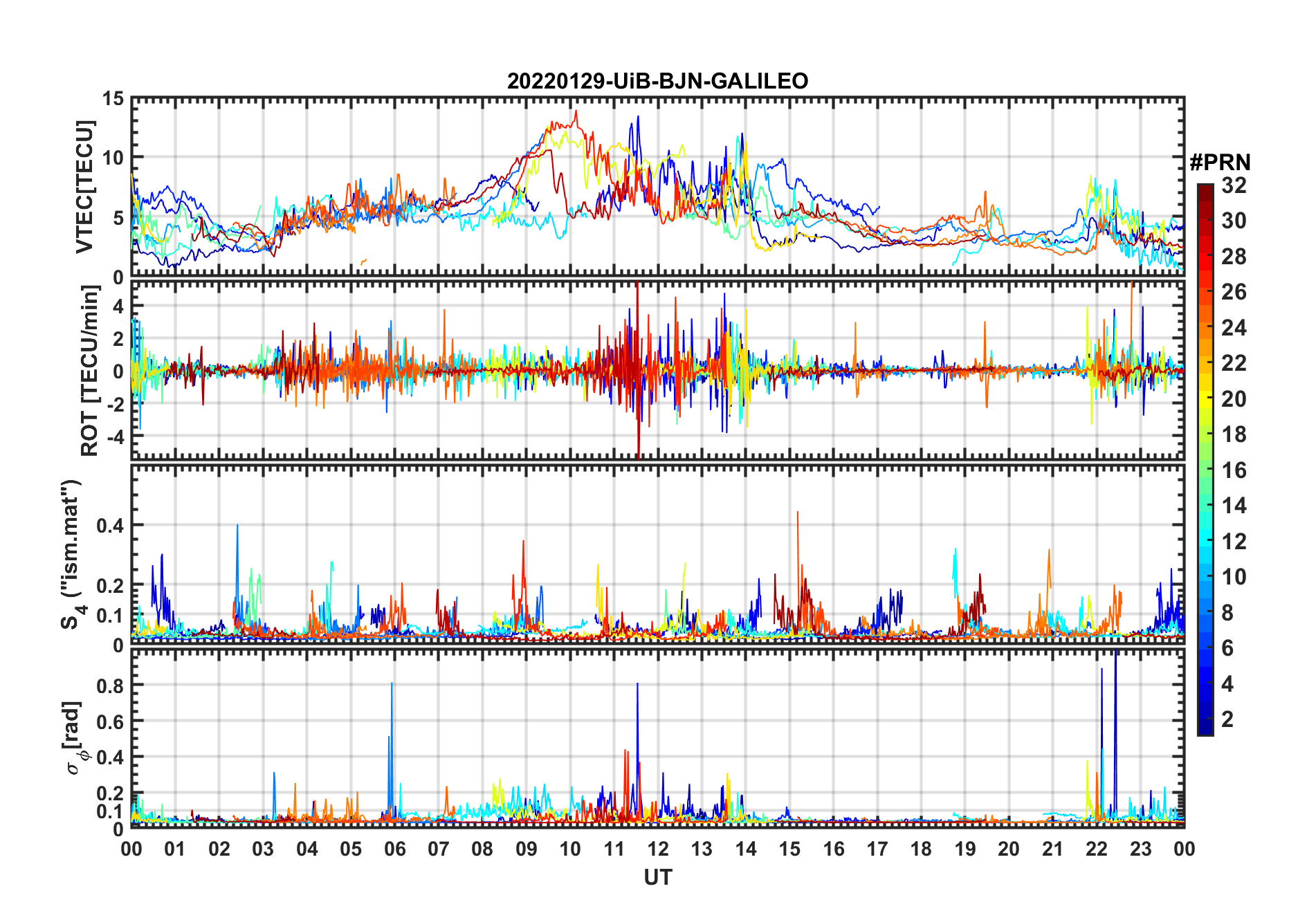Click the S4 ("ism.mat") y-axis label
Screen dimensions: 1316x920
(72, 554)
